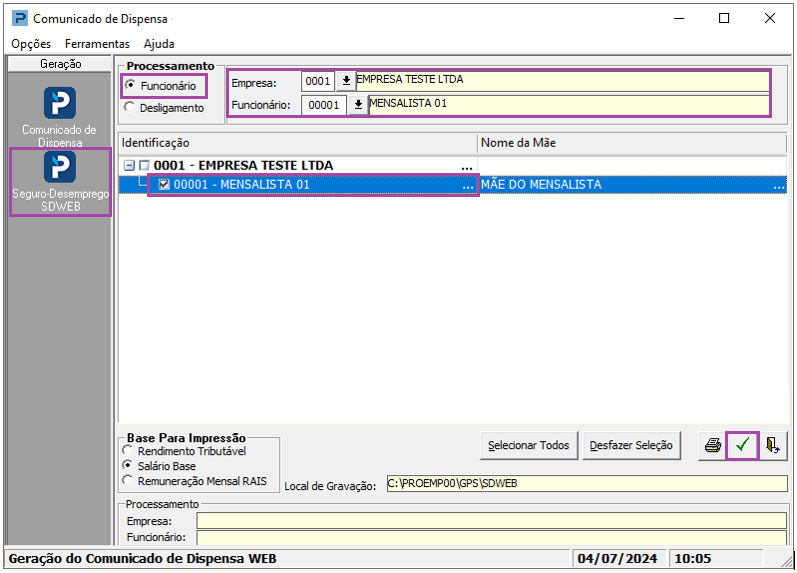Image resolution: width=797 pixels, height=573 pixels.
Task: Click ellipsis on EMPRESA TESTE LTDA row
Action: (x=466, y=166)
